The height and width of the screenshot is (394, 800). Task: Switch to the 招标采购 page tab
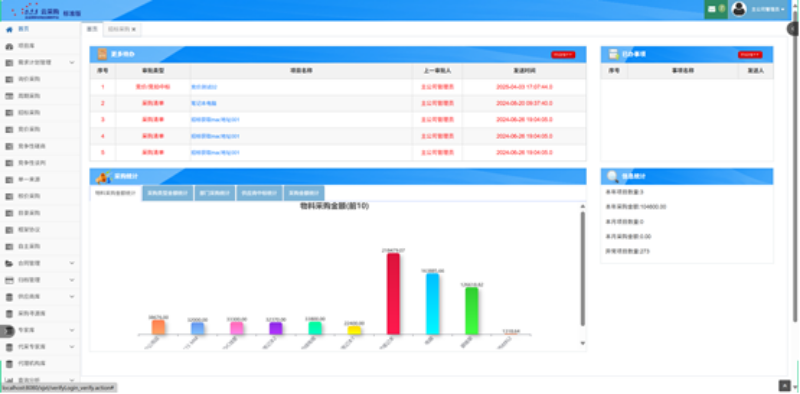(x=122, y=30)
